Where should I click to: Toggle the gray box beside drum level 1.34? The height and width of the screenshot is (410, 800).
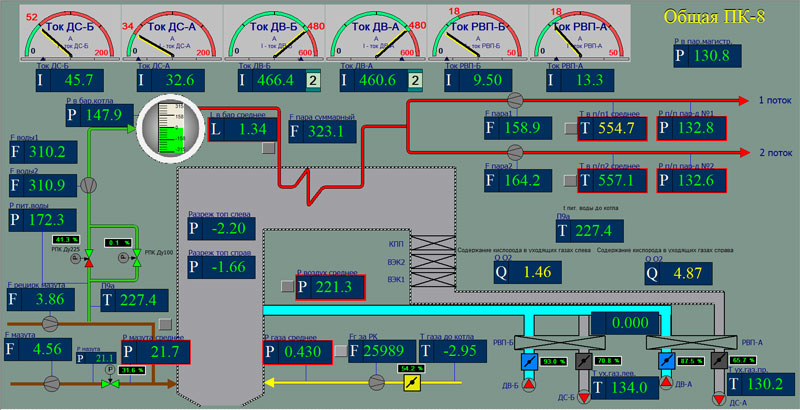(267, 148)
